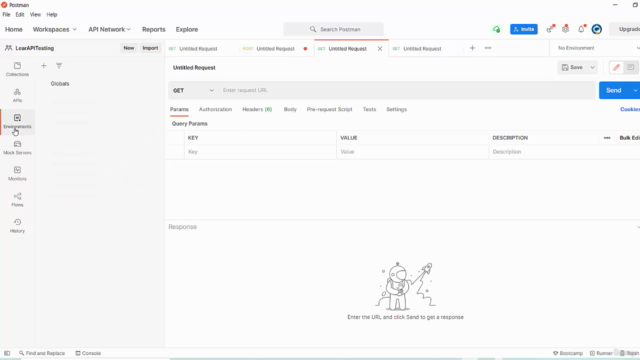Open the user avatar menu
Viewport: 640px width, 360px height.
[597, 29]
